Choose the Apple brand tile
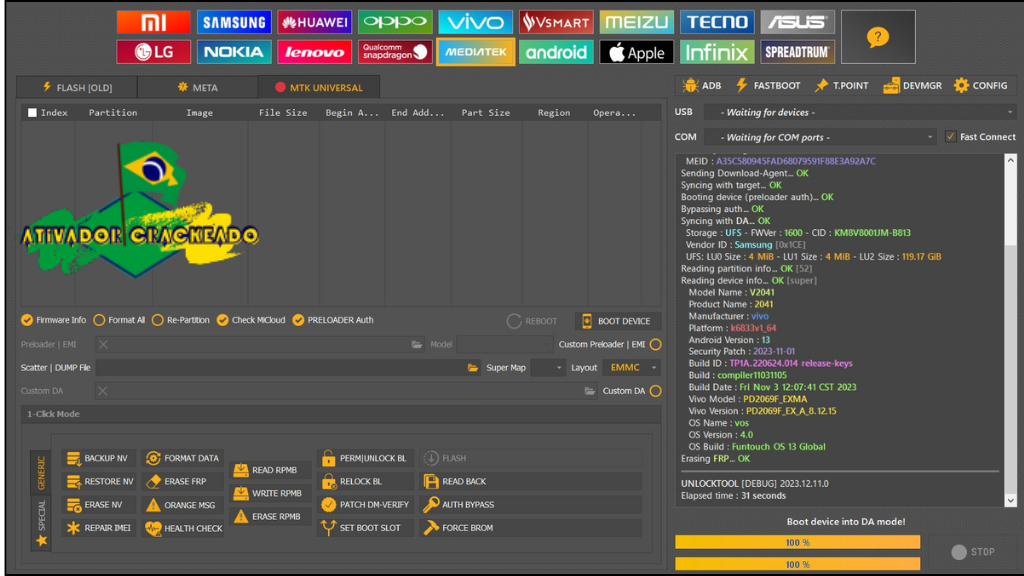This screenshot has height=576, width=1024. click(637, 52)
